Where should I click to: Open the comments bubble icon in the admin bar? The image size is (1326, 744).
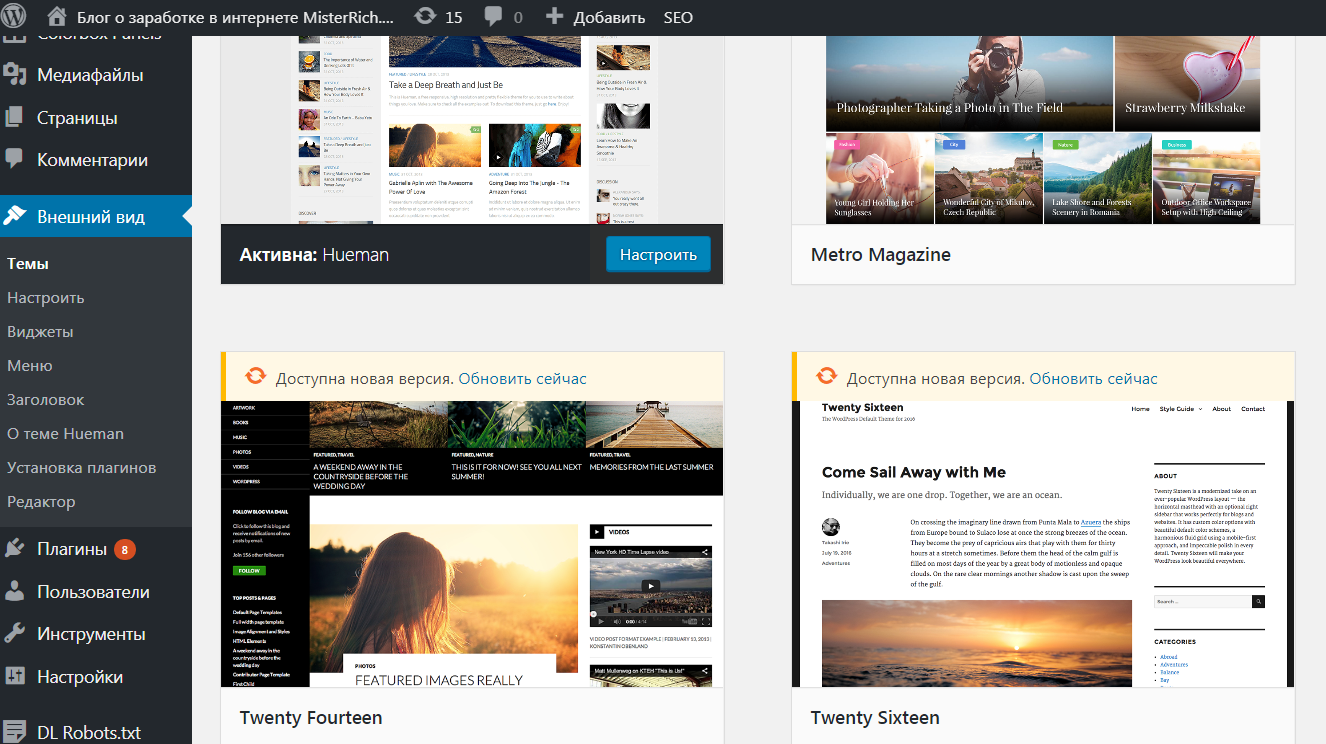click(493, 18)
